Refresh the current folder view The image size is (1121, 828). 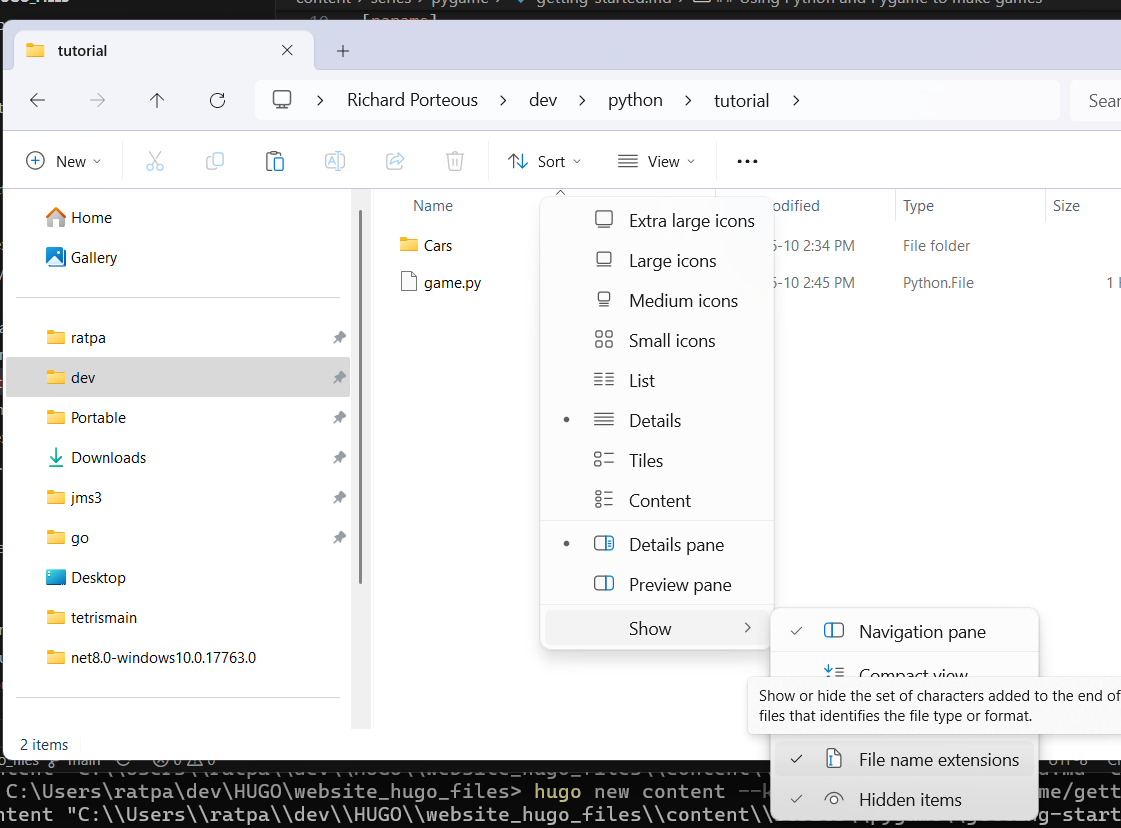pyautogui.click(x=217, y=100)
